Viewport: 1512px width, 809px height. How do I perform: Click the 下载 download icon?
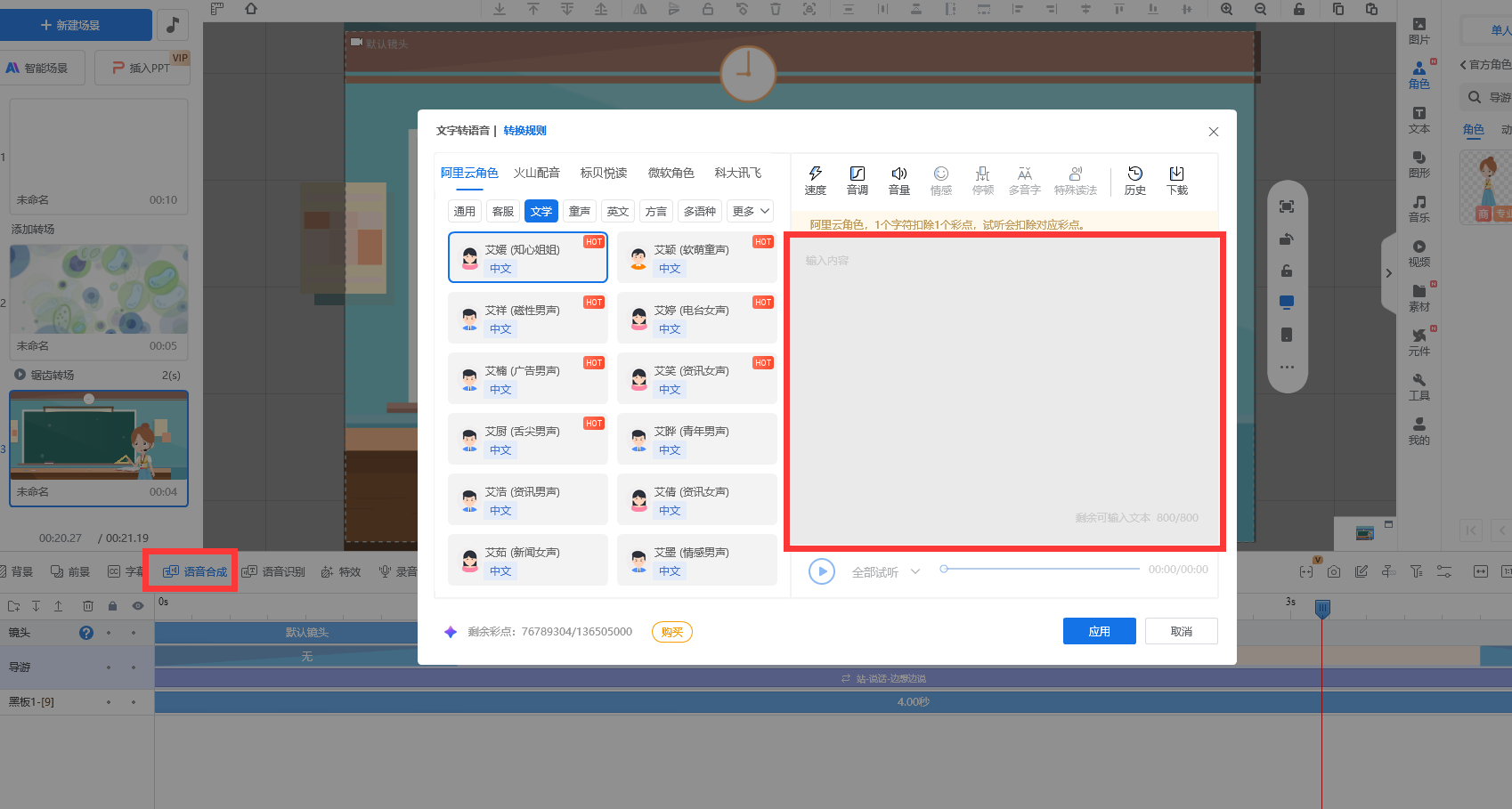coord(1176,181)
